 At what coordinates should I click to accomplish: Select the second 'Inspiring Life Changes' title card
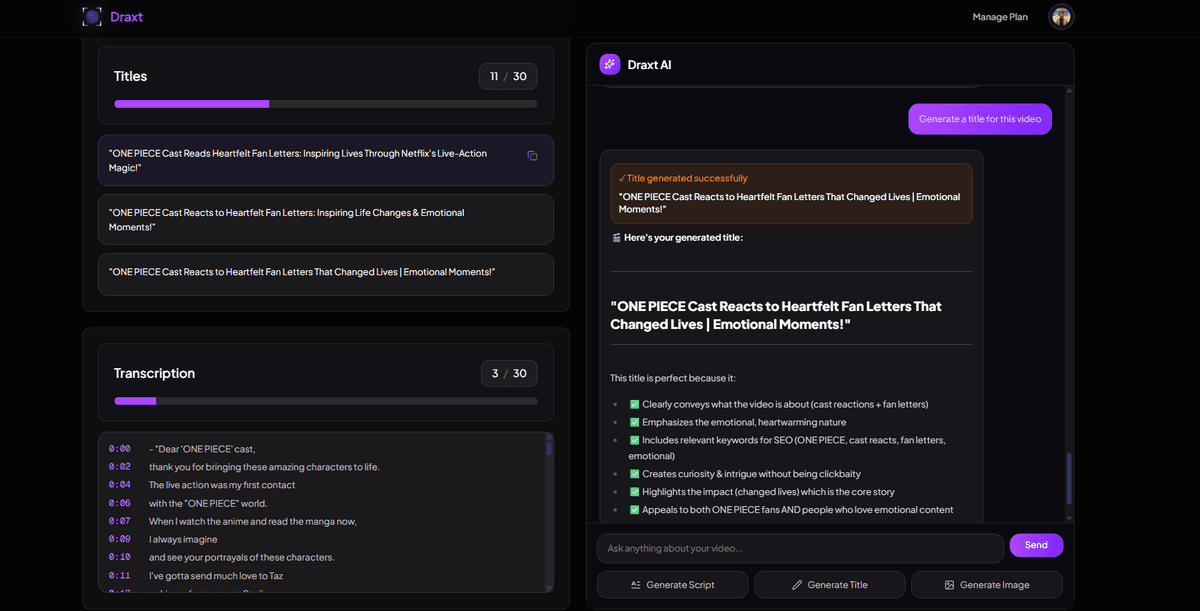pyautogui.click(x=325, y=220)
